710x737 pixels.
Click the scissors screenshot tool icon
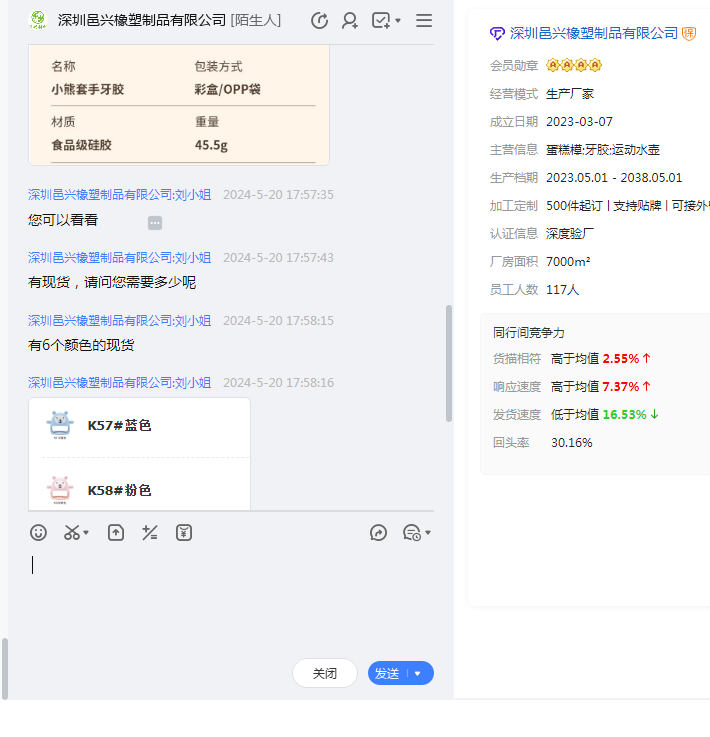coord(71,533)
